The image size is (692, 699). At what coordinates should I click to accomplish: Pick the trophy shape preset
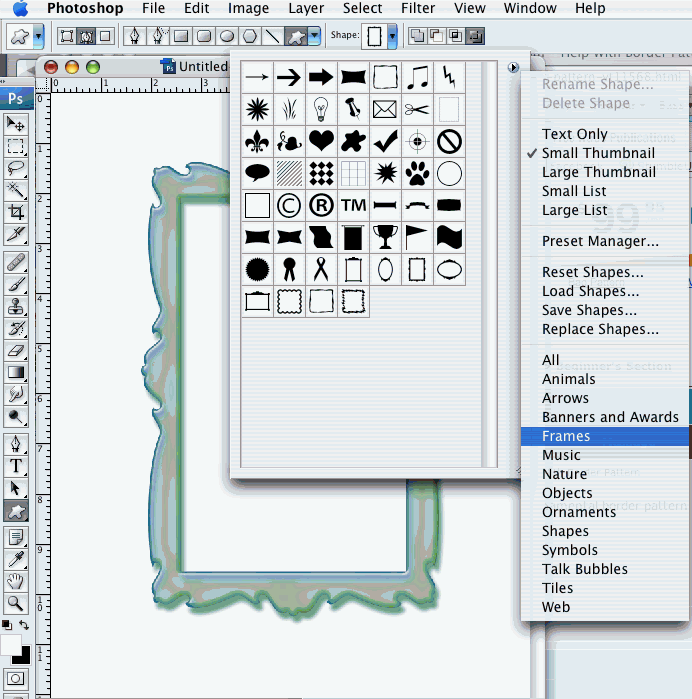click(385, 237)
